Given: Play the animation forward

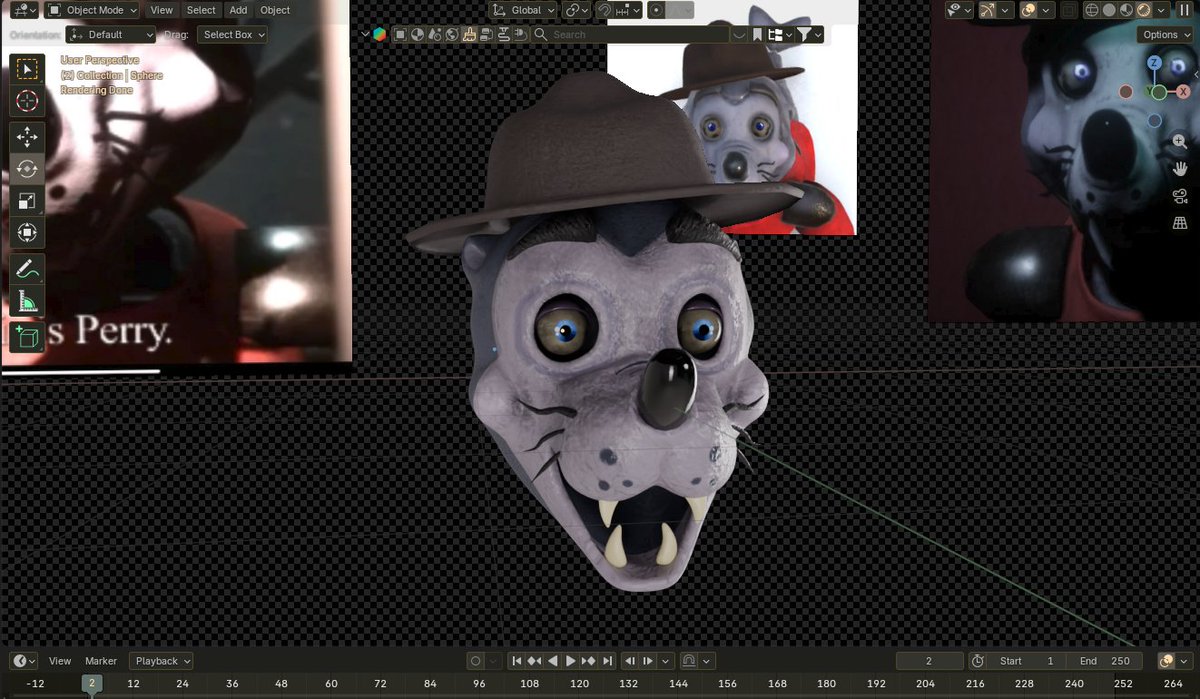Looking at the screenshot, I should coord(571,661).
